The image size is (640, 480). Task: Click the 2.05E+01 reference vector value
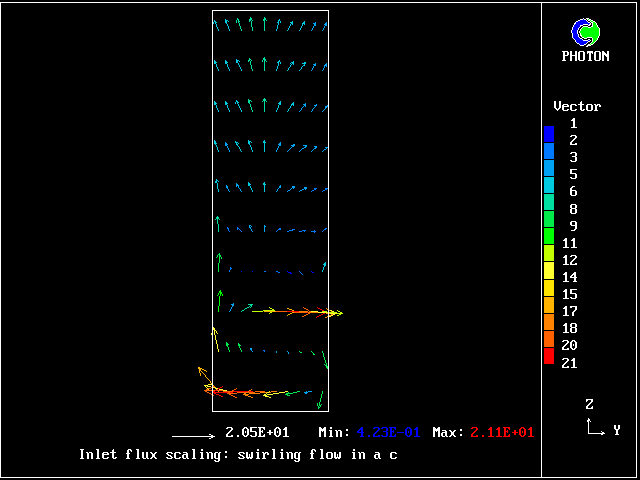click(x=257, y=433)
